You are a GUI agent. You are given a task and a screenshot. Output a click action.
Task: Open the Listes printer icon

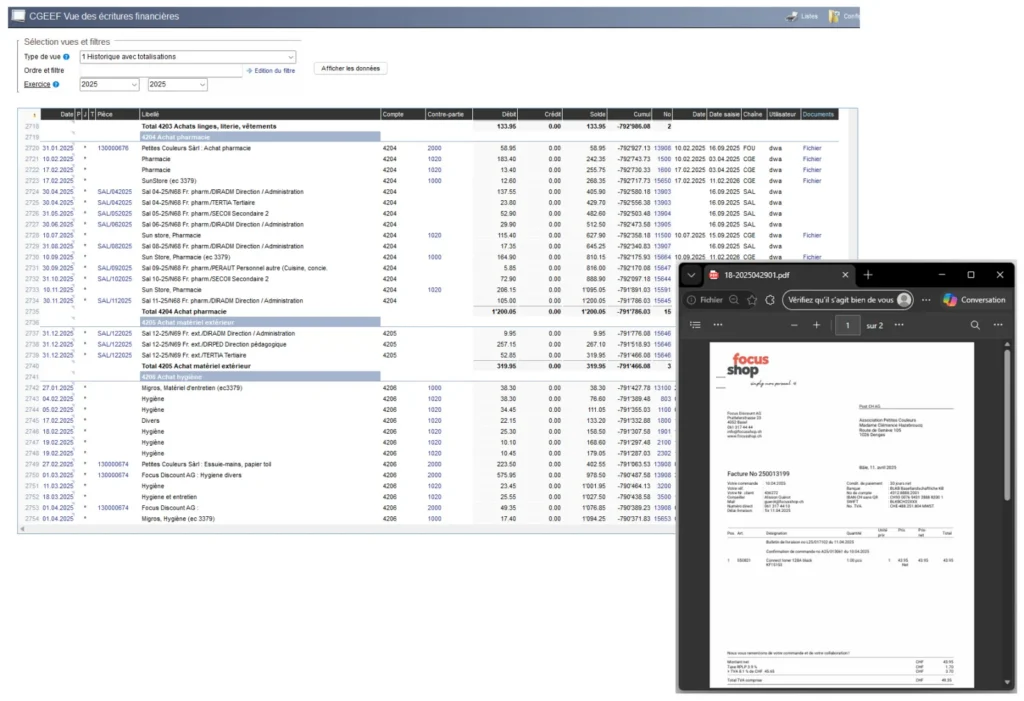click(791, 16)
